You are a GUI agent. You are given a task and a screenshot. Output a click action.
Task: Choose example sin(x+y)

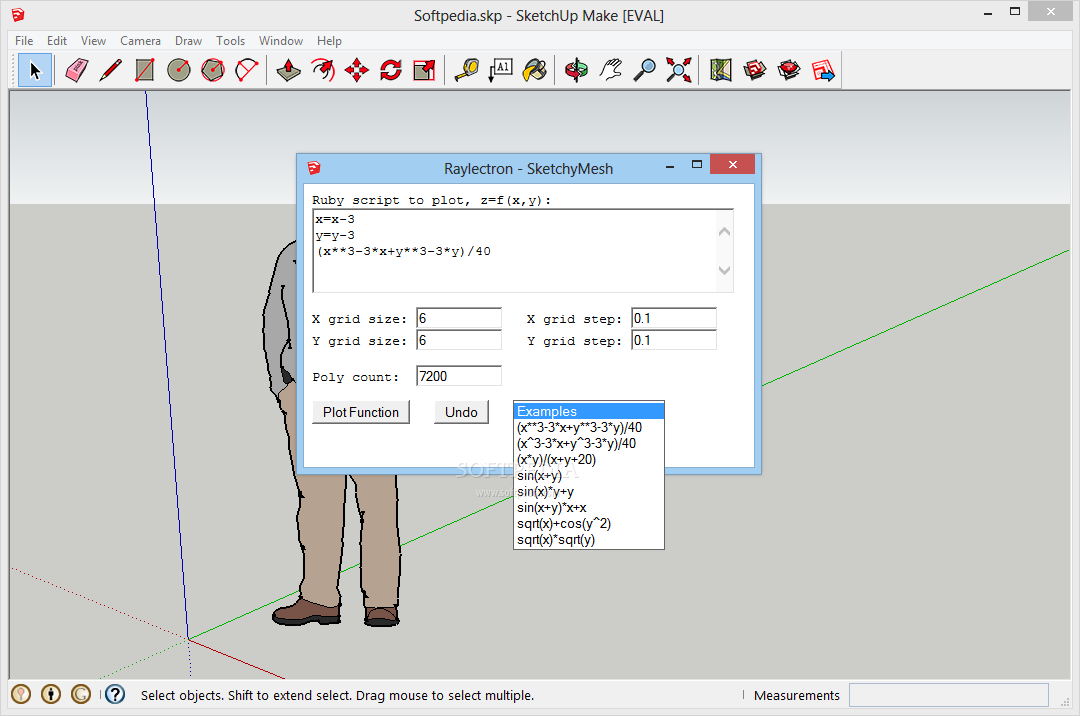coord(589,475)
